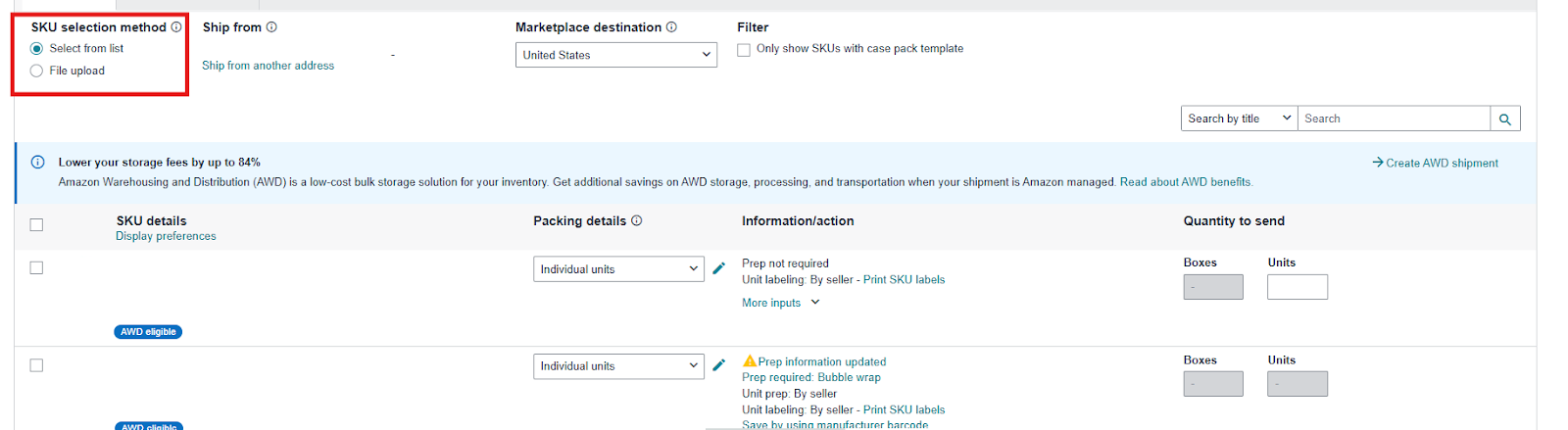
Task: Click the magnifying glass search button
Action: [x=1504, y=119]
